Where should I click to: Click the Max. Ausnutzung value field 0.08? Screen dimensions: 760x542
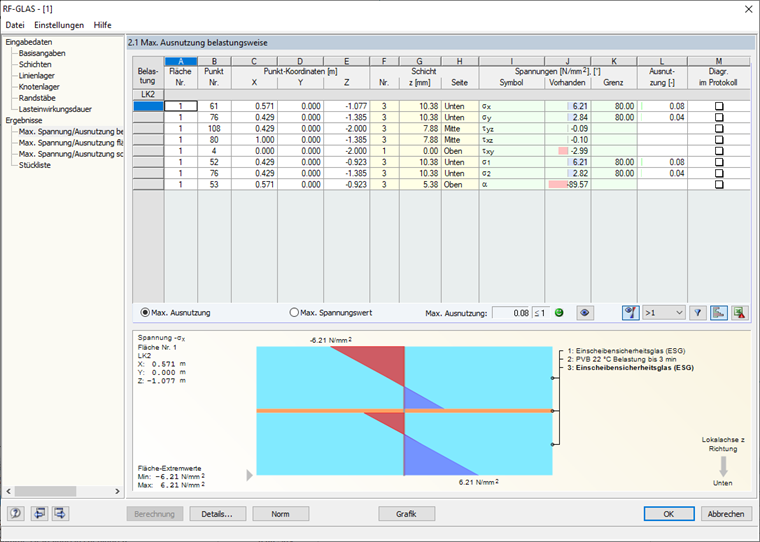pyautogui.click(x=511, y=313)
